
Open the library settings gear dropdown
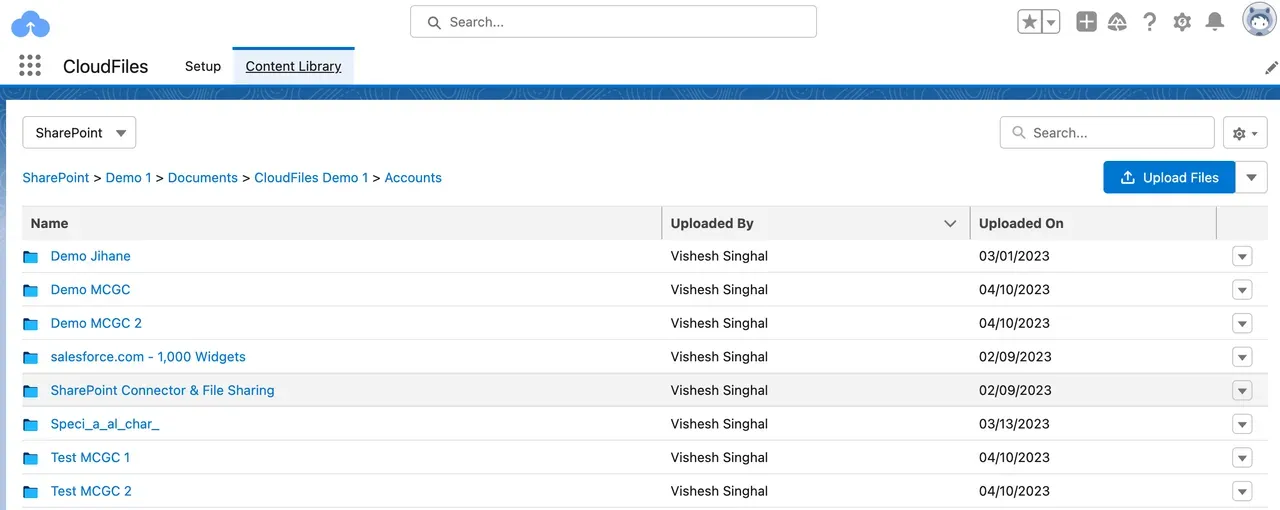click(x=1245, y=133)
